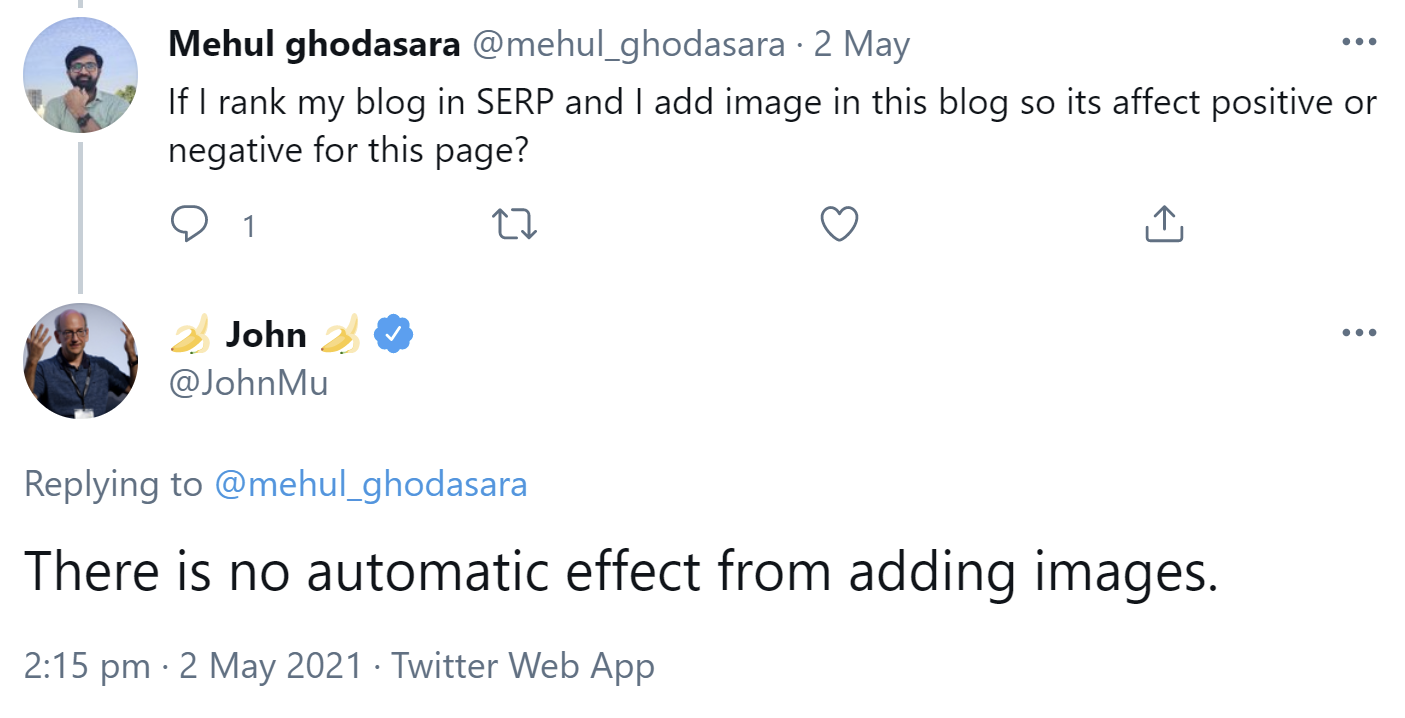Click John's display name
Image resolution: width=1405 pixels, height=718 pixels.
click(266, 335)
